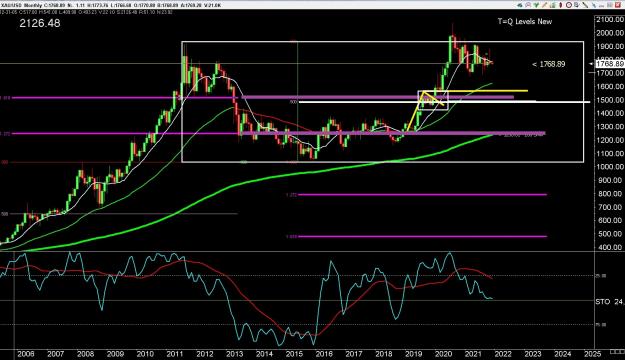Click the large 2126.48 price readout
625x360 pixels.
tap(40, 23)
